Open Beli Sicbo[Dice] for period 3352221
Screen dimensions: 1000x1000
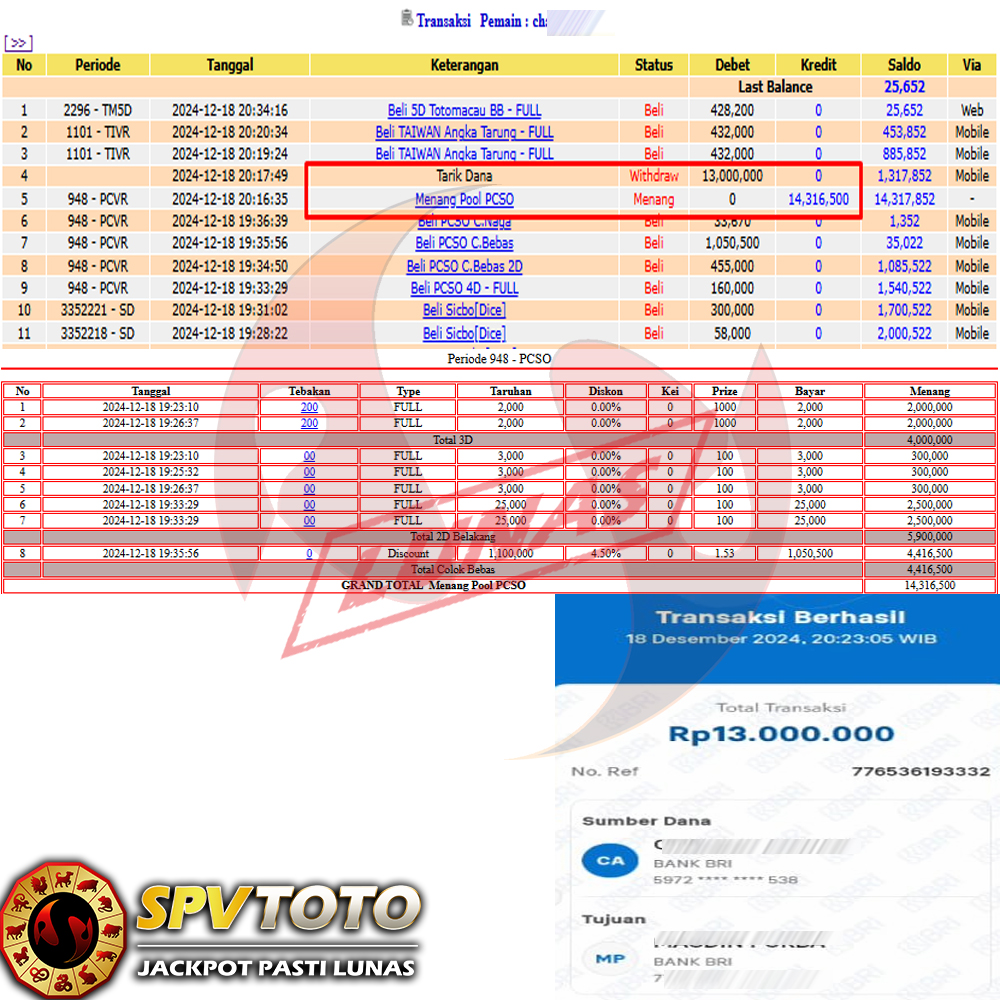tap(464, 310)
